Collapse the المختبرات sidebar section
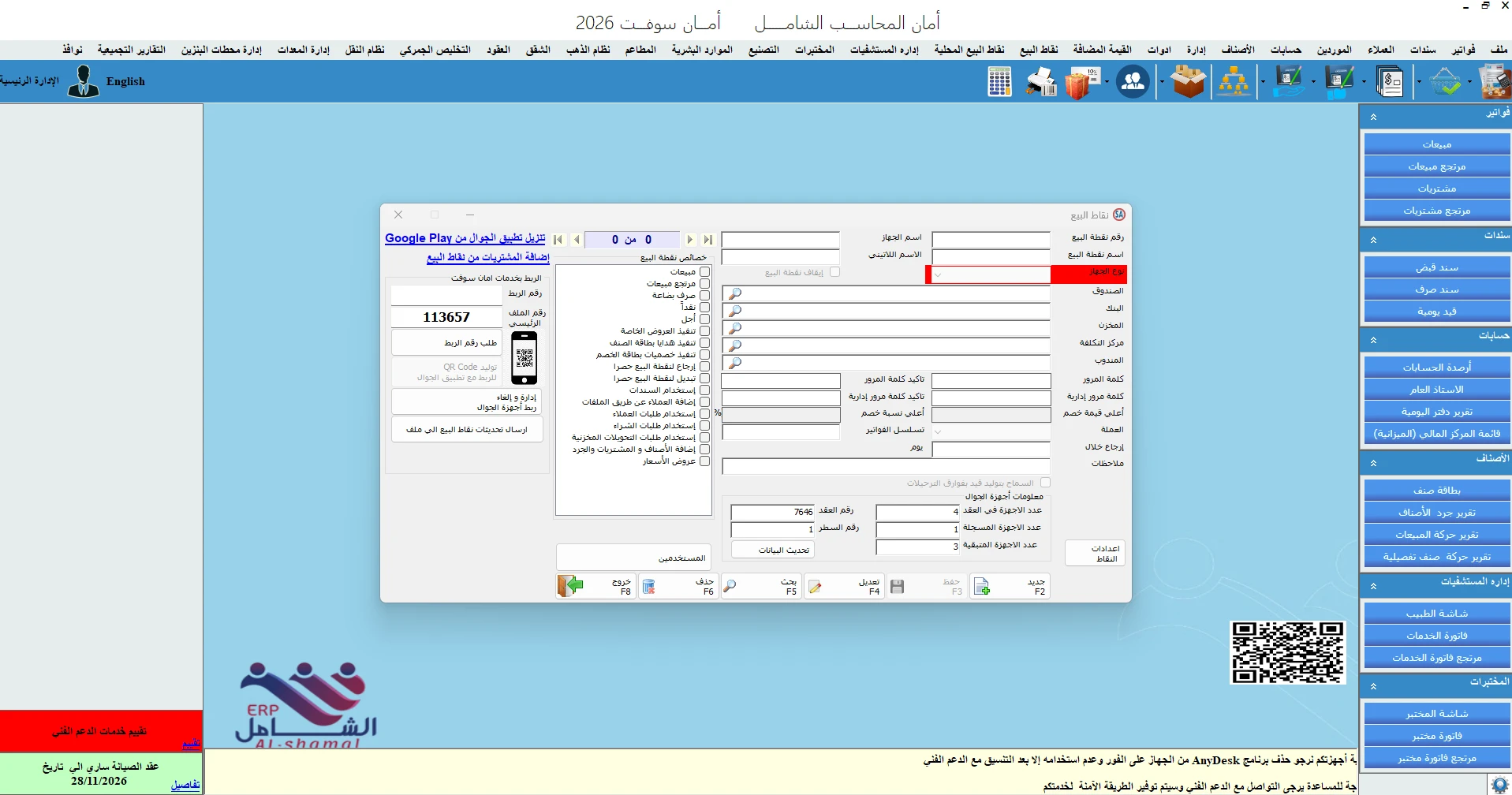The height and width of the screenshot is (795, 1512). 1373,686
